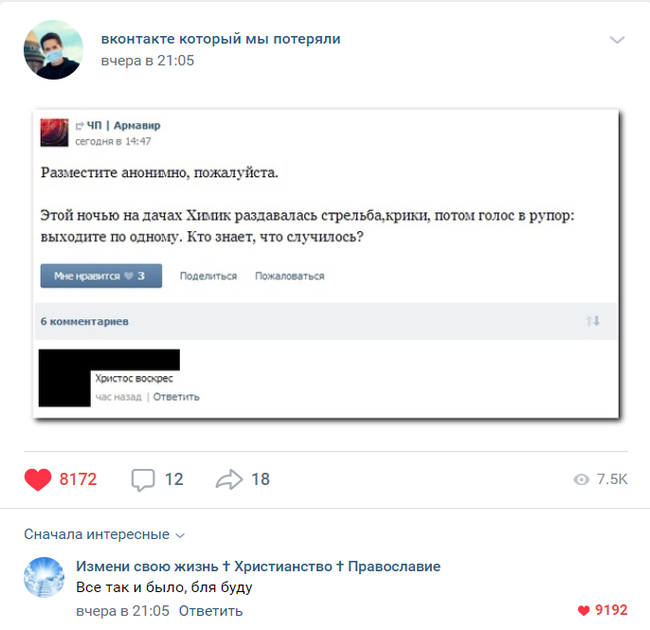Toggle comment order arrows in embedded post
Viewport: 650px width, 630px height.
593,321
